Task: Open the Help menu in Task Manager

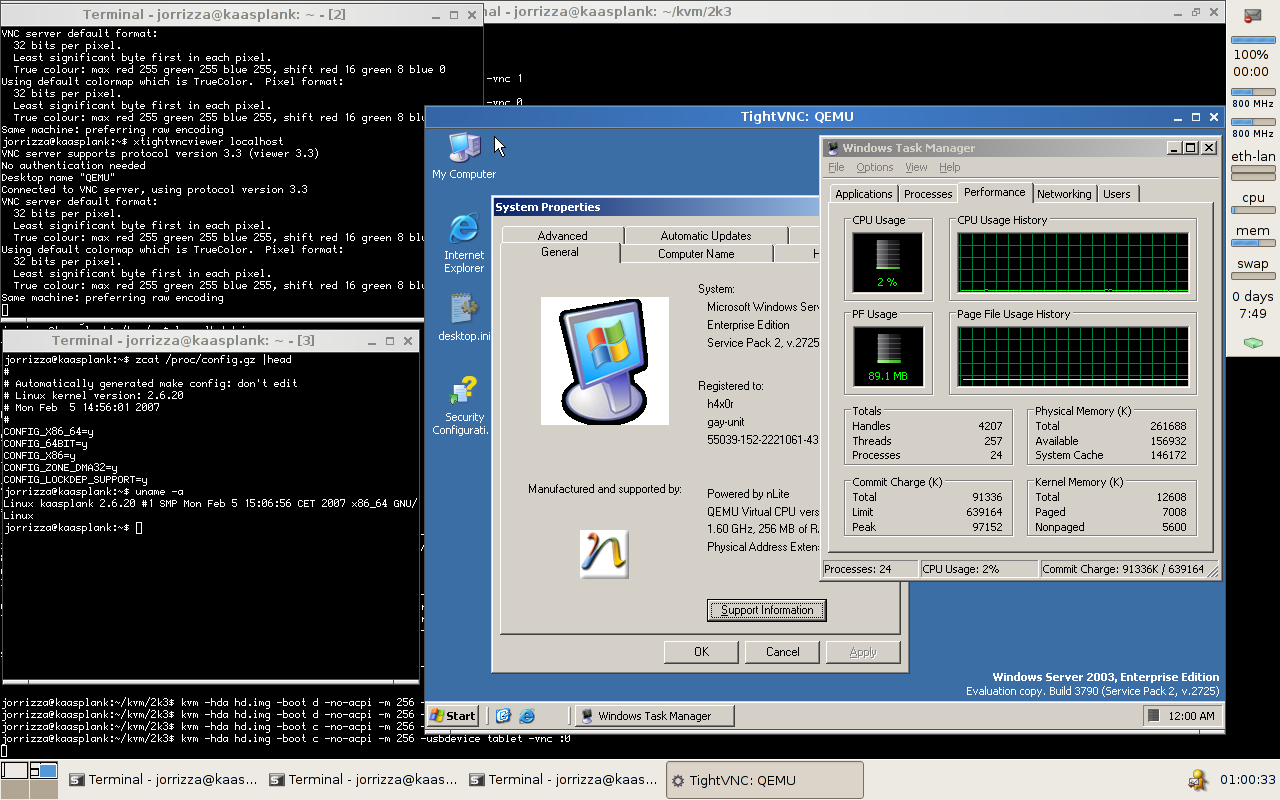Action: pyautogui.click(x=950, y=167)
